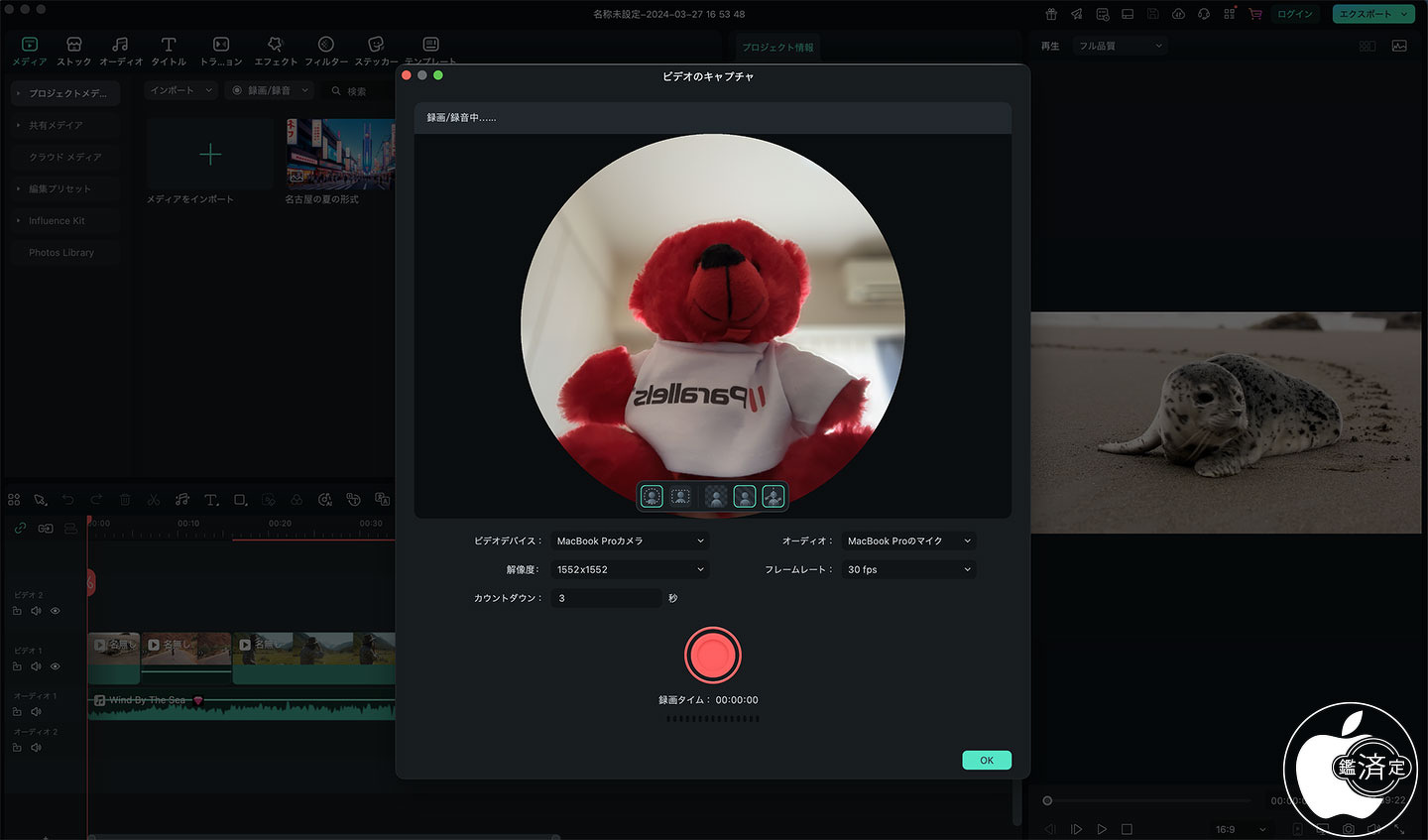Image resolution: width=1428 pixels, height=840 pixels.
Task: Select the 名古屋の夏の形式 media thumbnail
Action: [x=340, y=154]
